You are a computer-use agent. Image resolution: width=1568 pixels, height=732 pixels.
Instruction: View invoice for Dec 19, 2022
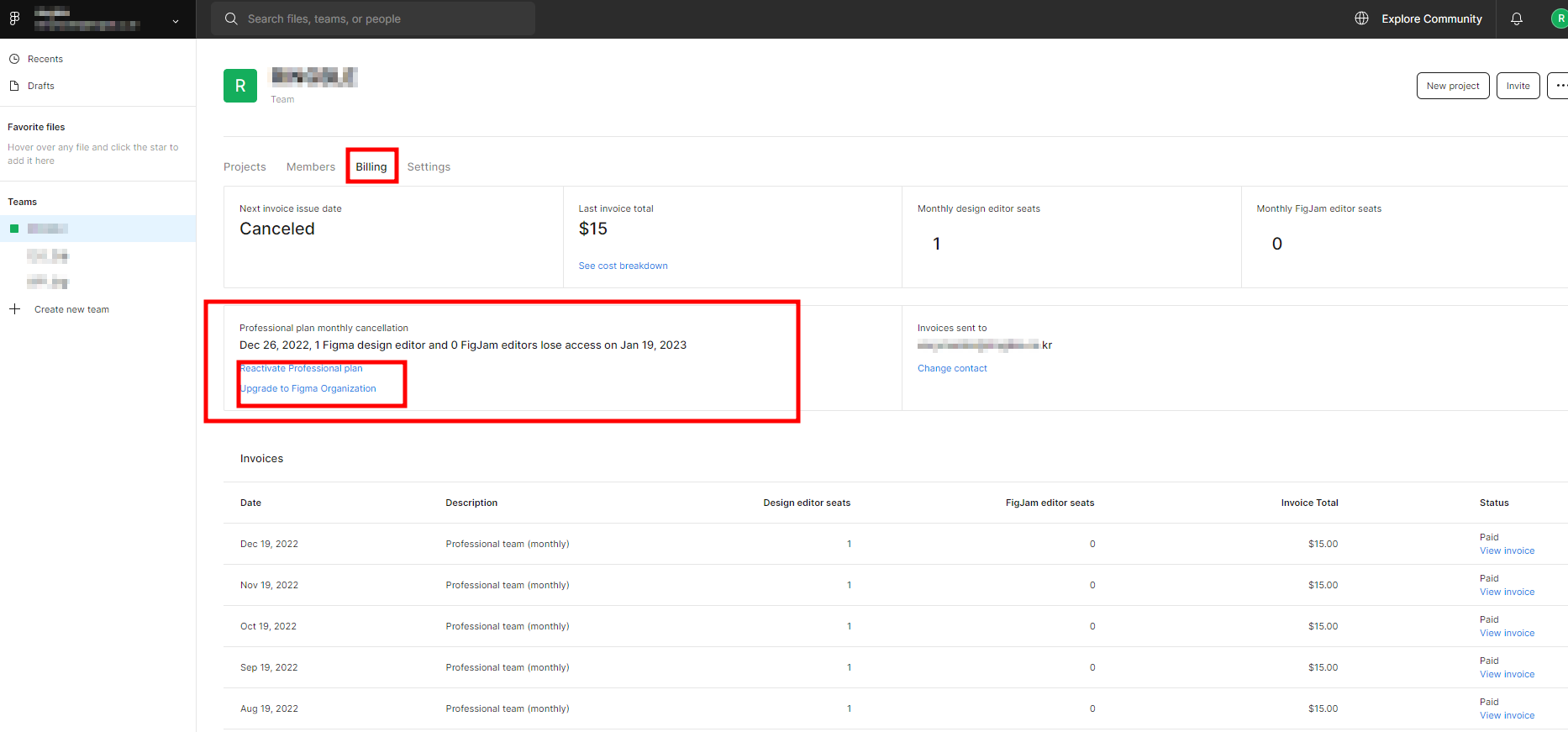pyautogui.click(x=1507, y=551)
